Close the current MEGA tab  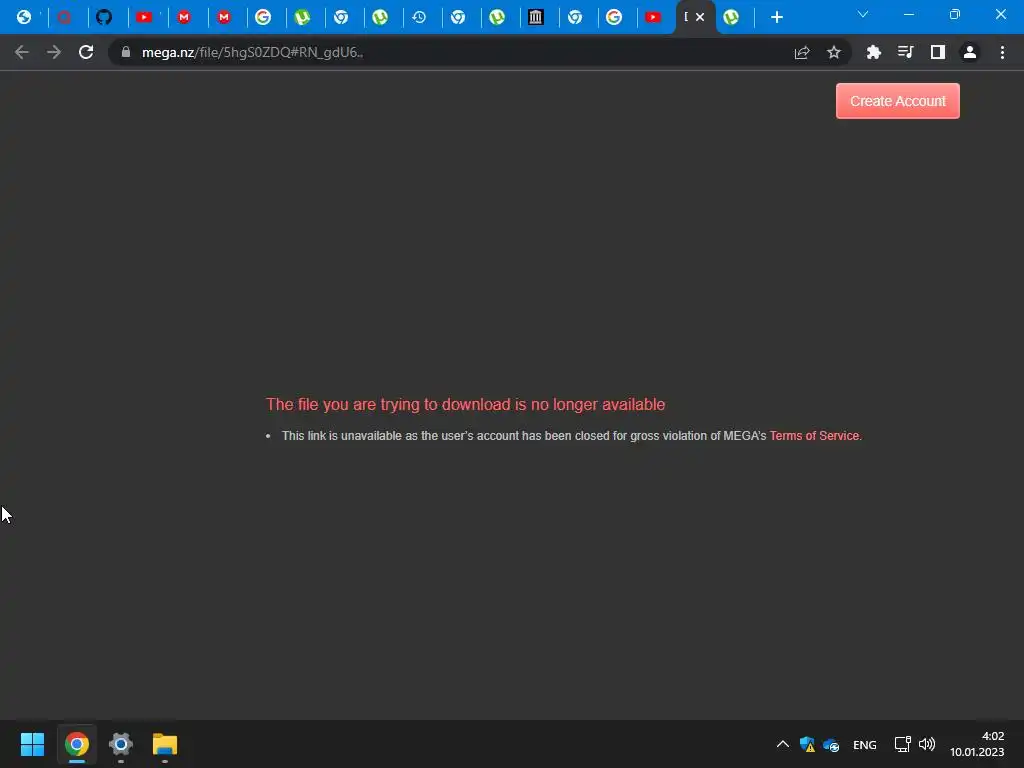(x=700, y=17)
